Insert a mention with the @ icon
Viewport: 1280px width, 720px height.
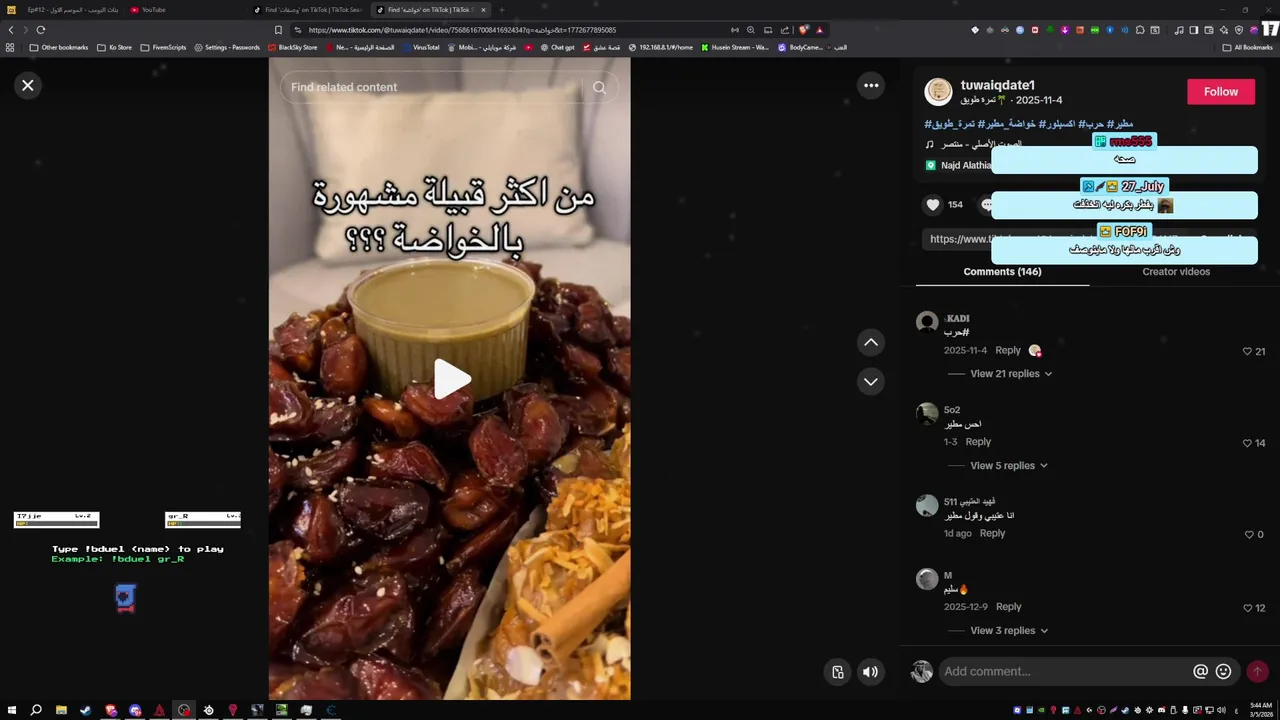click(1200, 672)
